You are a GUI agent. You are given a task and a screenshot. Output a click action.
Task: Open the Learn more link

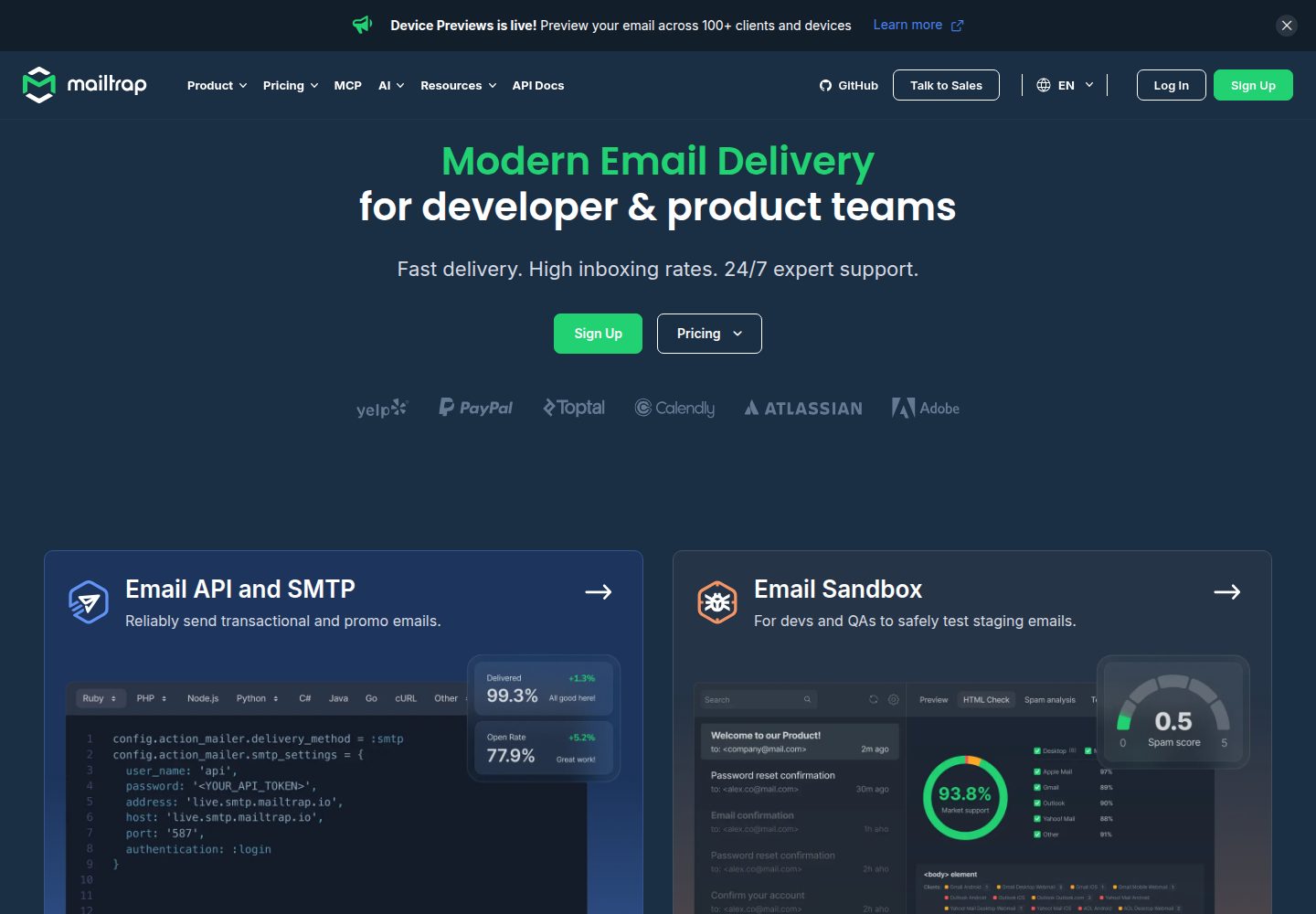[907, 25]
